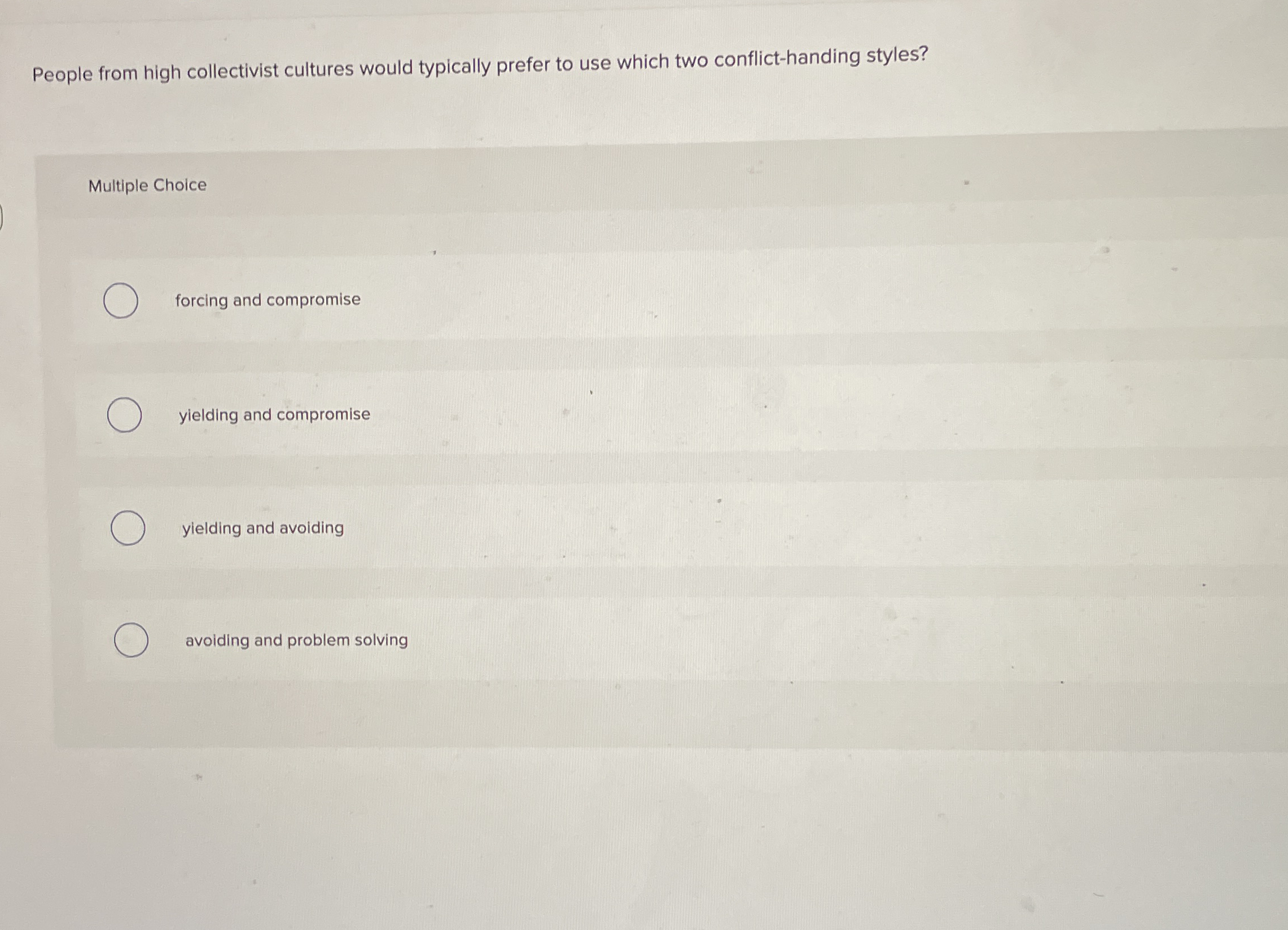This screenshot has width=1288, height=930.
Task: Select the 'forcing and compromise' radio button
Action: (x=122, y=301)
